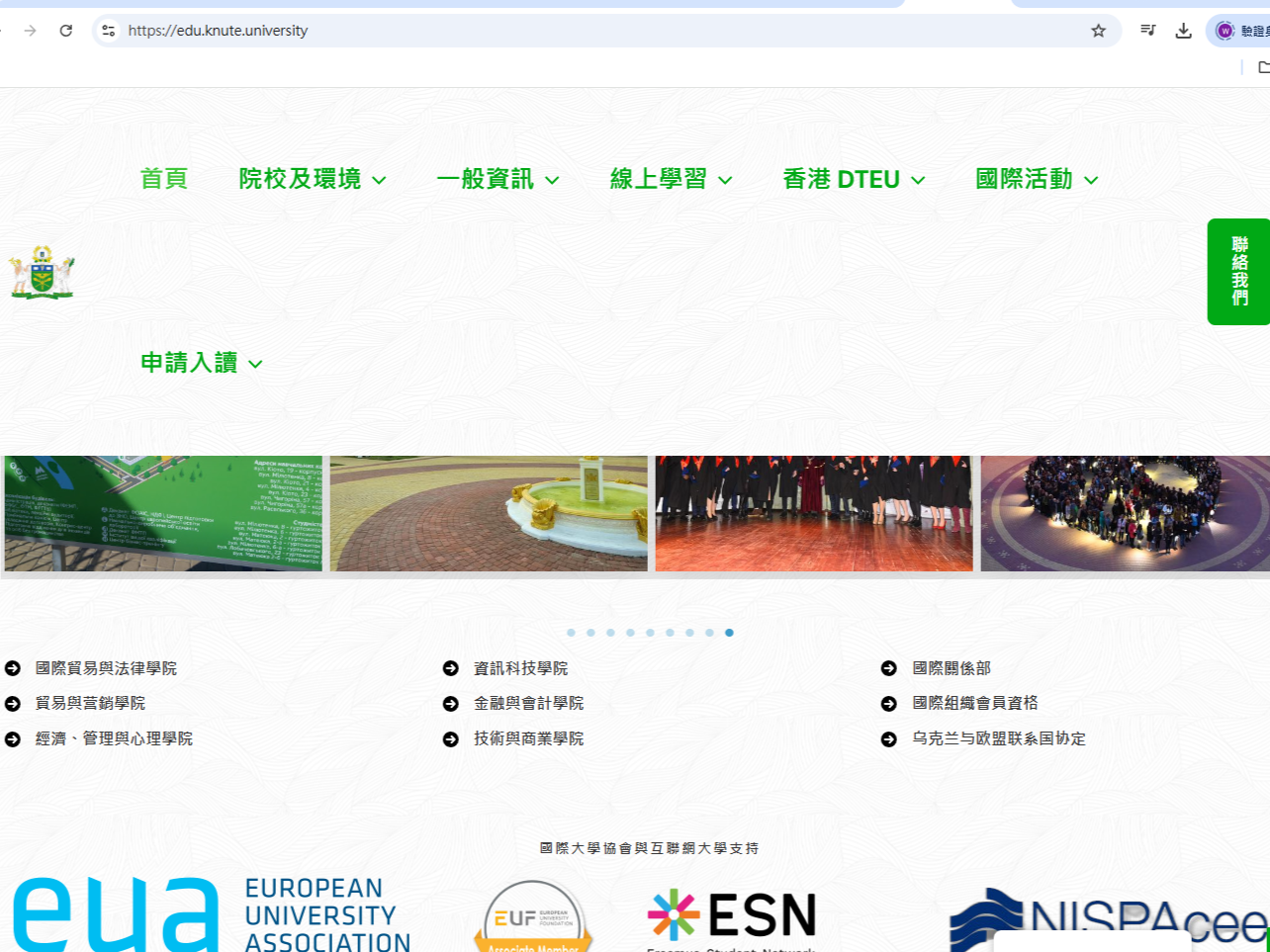
Task: Open the 香港 DTEU menu item
Action: 853,179
